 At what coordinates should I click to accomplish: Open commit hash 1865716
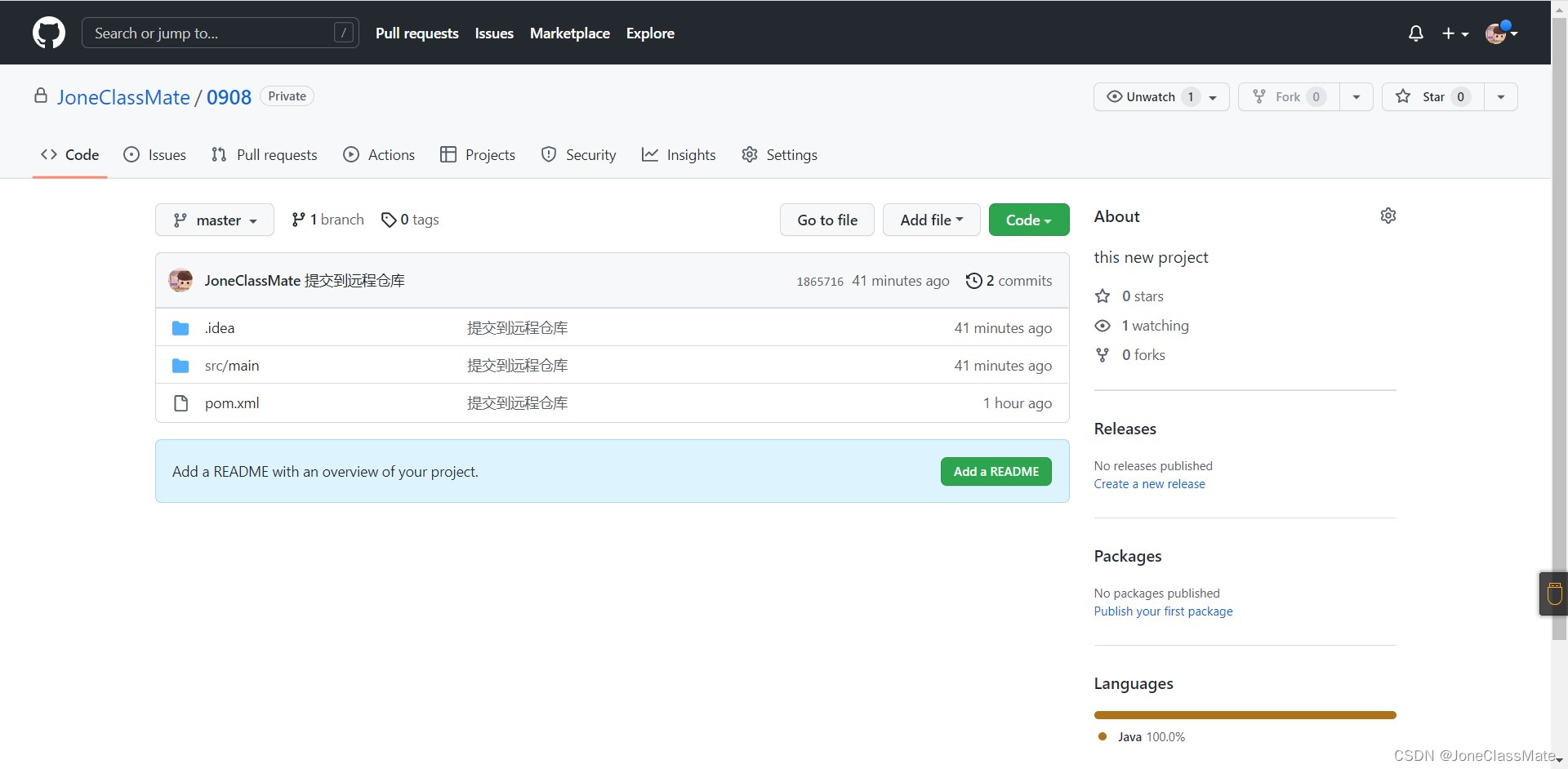pyautogui.click(x=820, y=282)
